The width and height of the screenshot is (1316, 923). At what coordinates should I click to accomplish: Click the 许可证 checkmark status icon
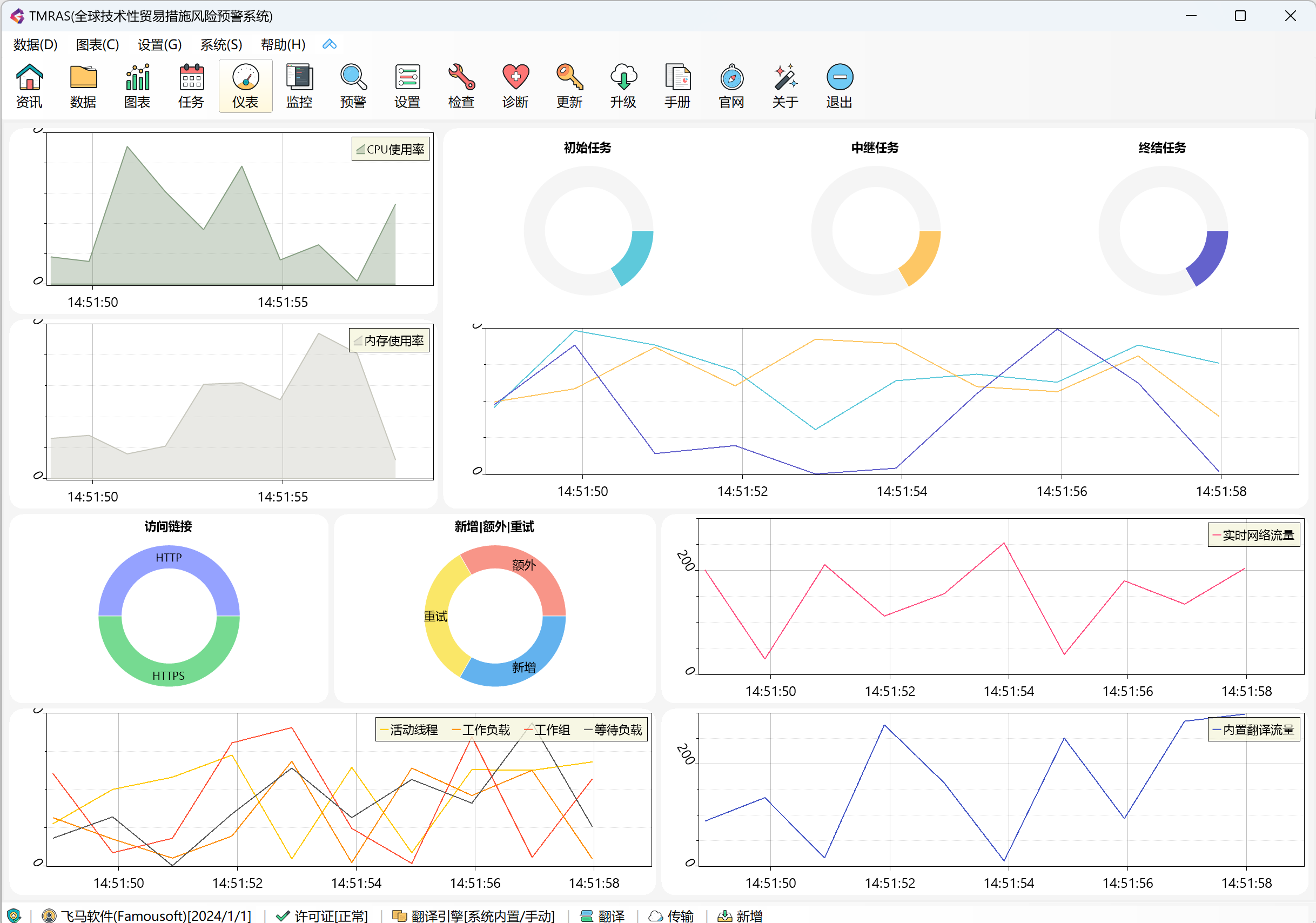(283, 915)
